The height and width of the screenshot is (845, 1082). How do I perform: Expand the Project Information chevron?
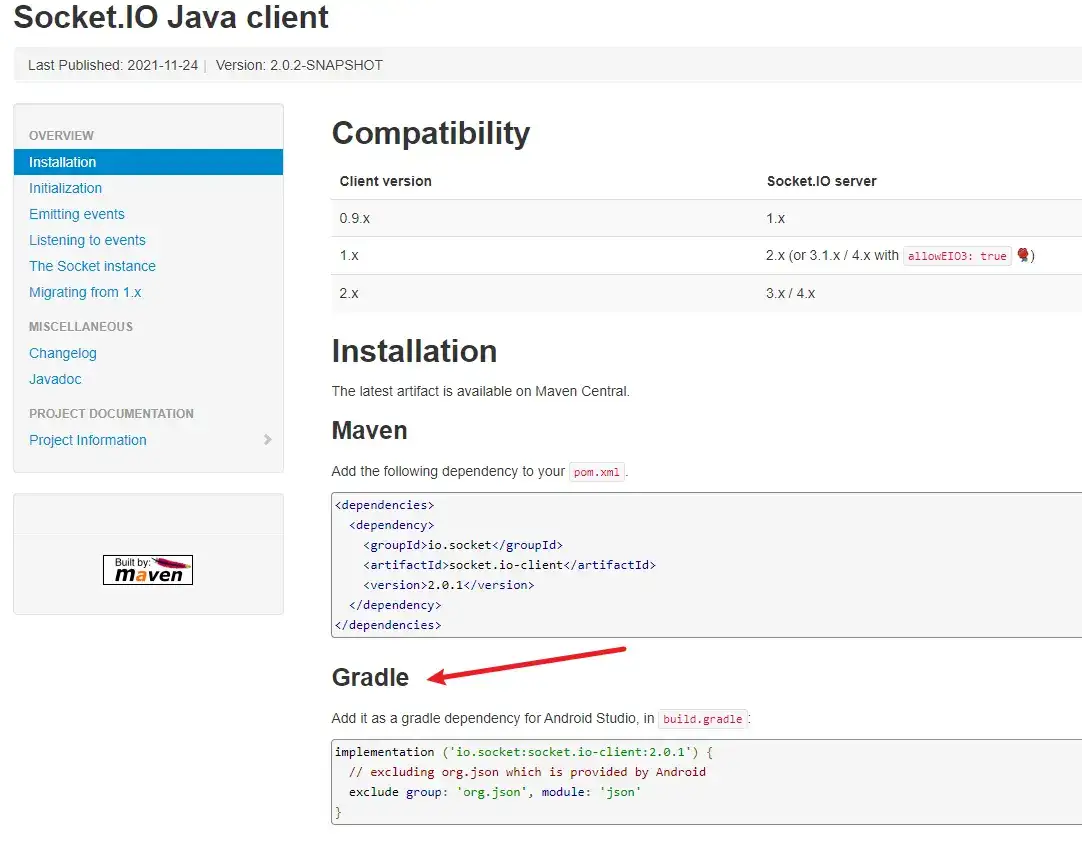coord(268,439)
